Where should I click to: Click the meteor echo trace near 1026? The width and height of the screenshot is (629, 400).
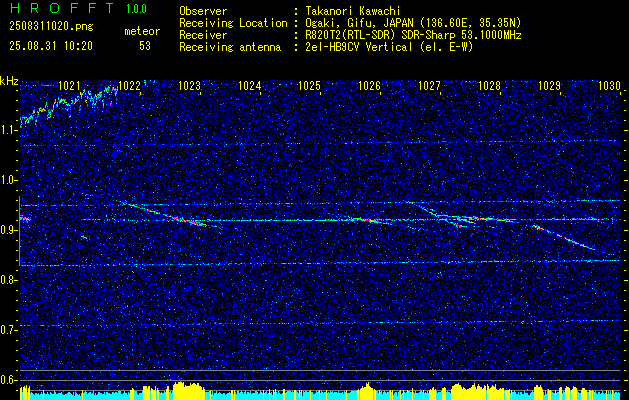click(367, 220)
